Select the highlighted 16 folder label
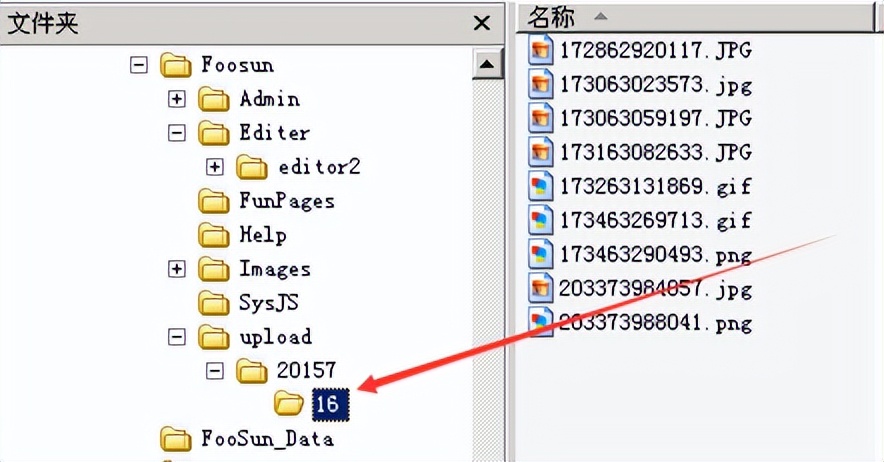884x462 pixels. click(330, 404)
